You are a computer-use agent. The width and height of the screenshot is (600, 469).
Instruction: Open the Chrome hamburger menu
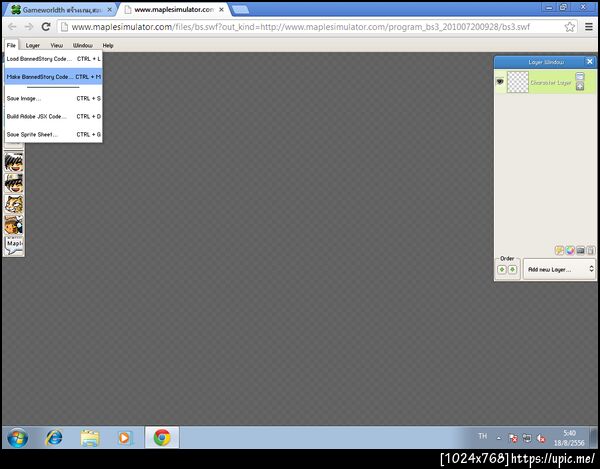click(x=589, y=27)
